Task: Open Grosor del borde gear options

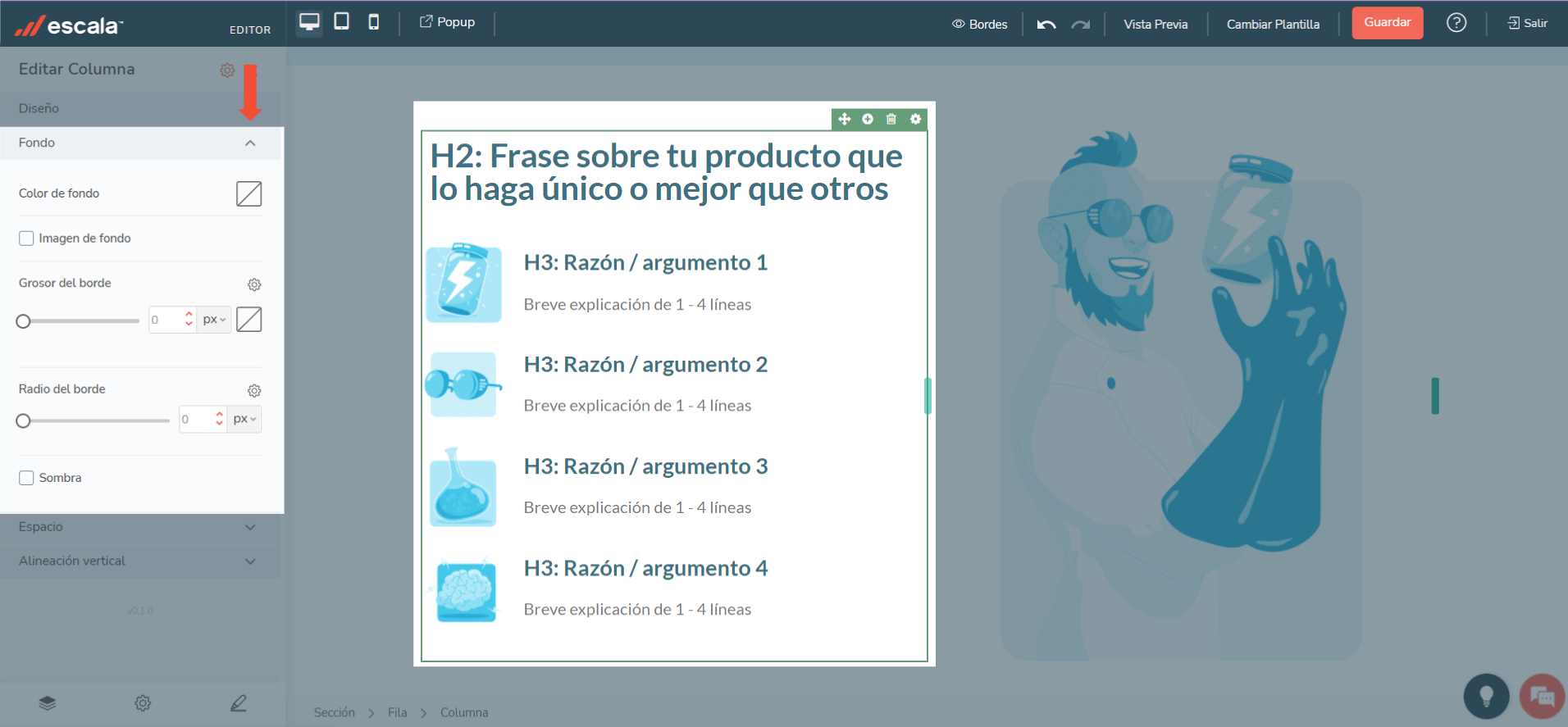Action: tap(254, 284)
